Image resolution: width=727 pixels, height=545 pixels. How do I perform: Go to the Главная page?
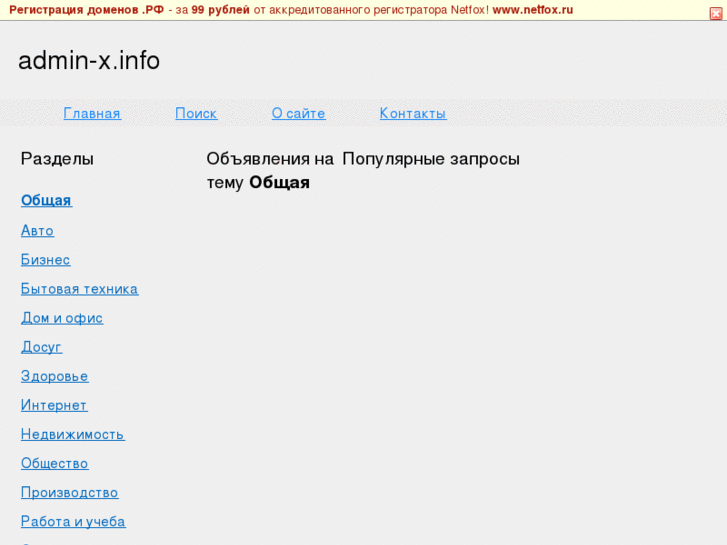(92, 113)
